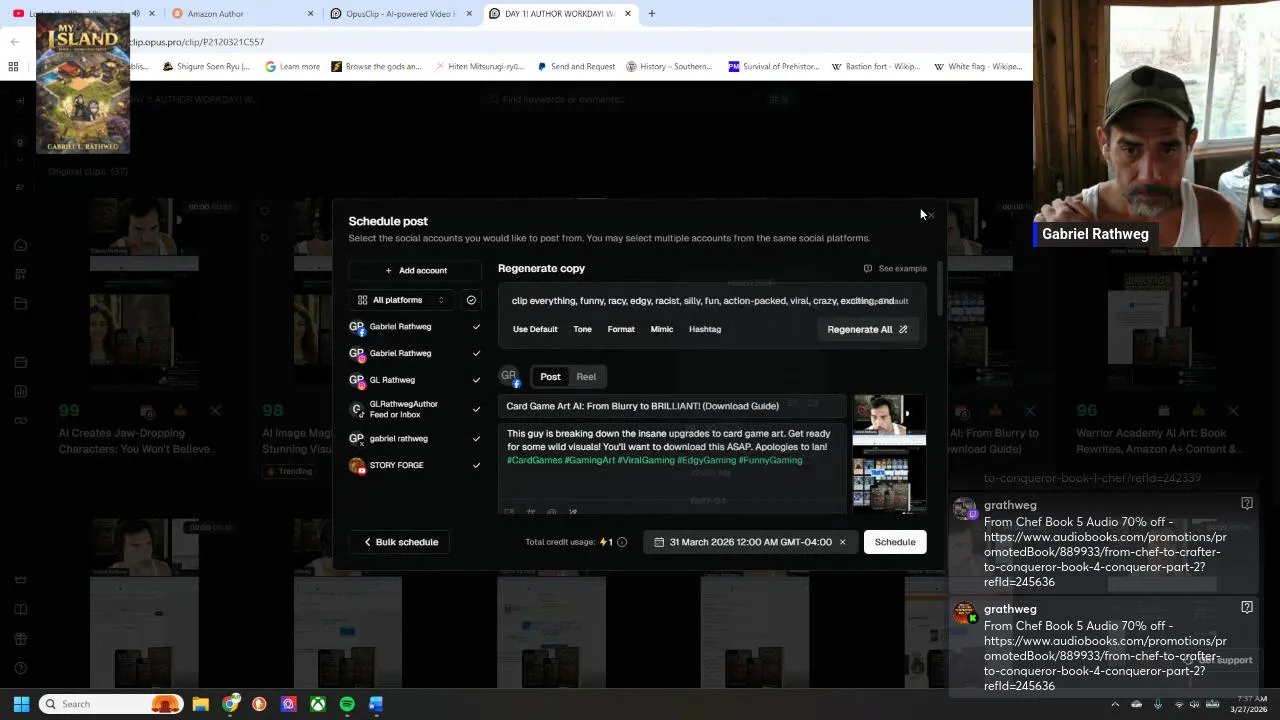The width and height of the screenshot is (1280, 720).
Task: Open the Shigure Soen Ryu bookmark
Action: coord(205,66)
